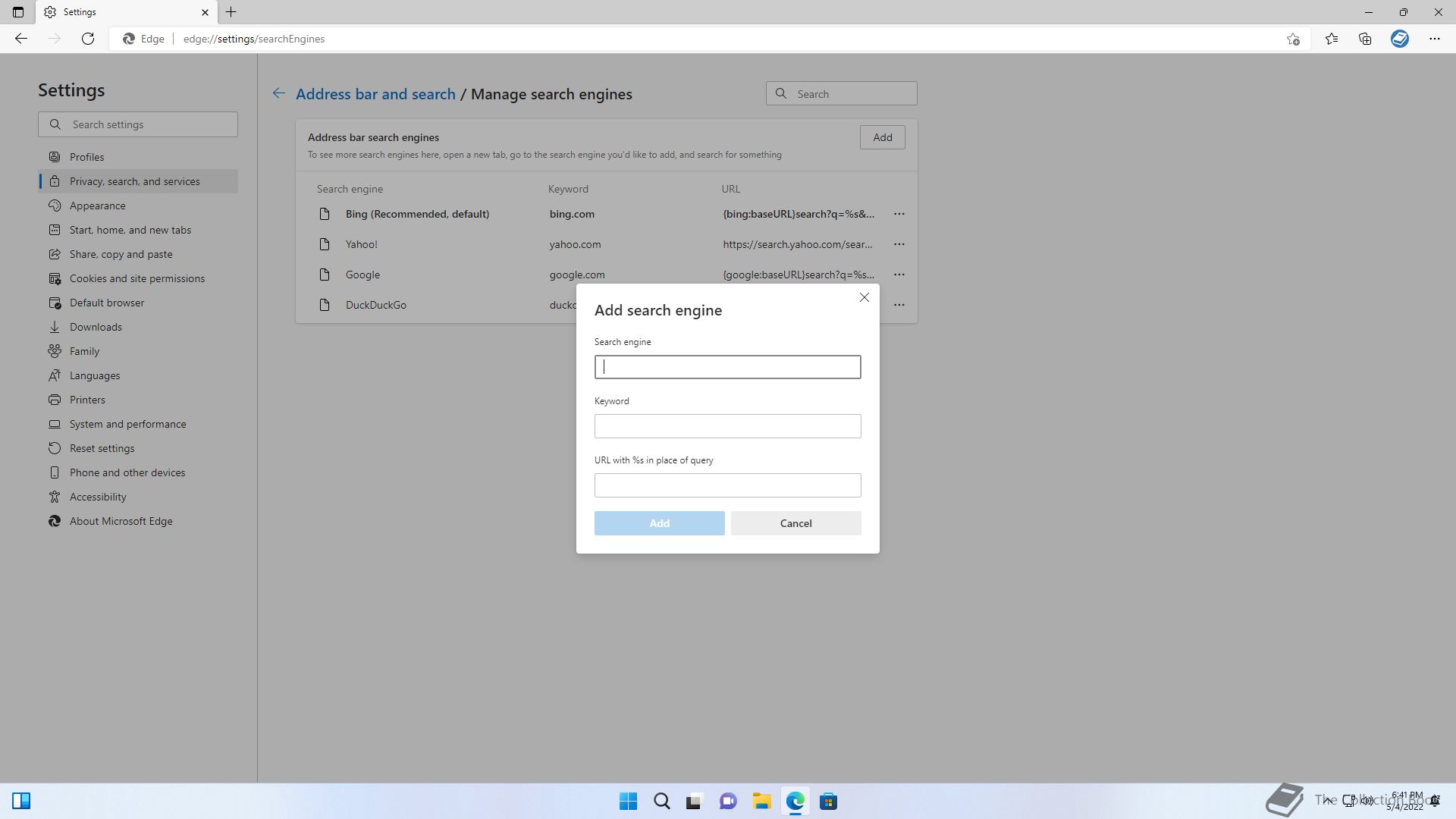
Task: Click the profile avatar icon in the toolbar
Action: point(1400,39)
